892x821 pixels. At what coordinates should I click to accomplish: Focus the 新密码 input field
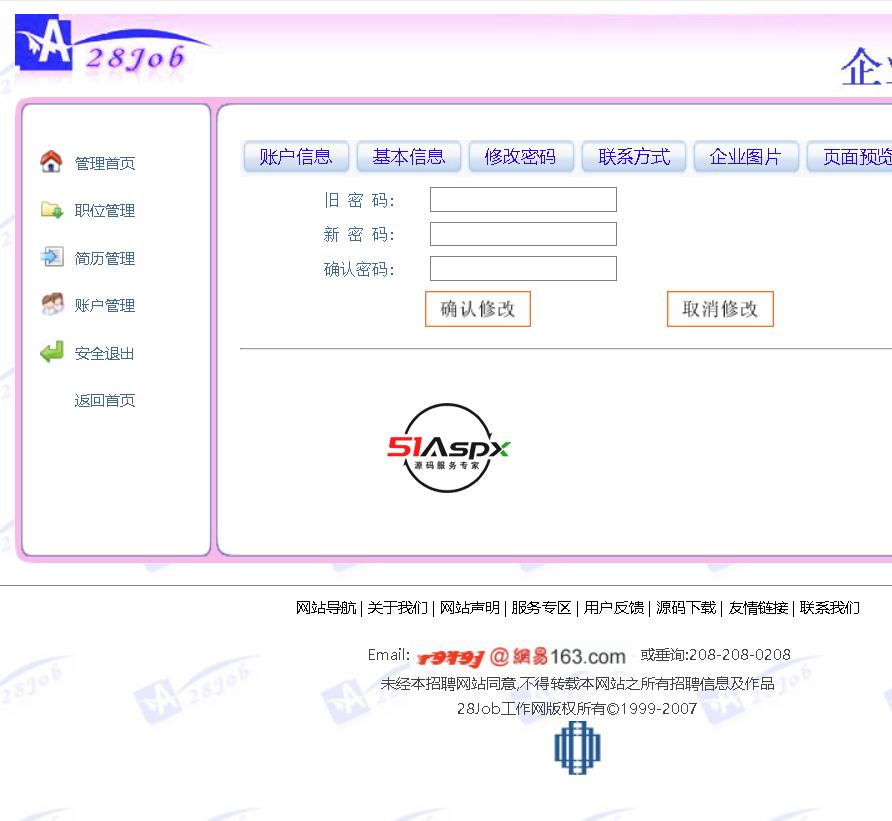click(x=523, y=234)
